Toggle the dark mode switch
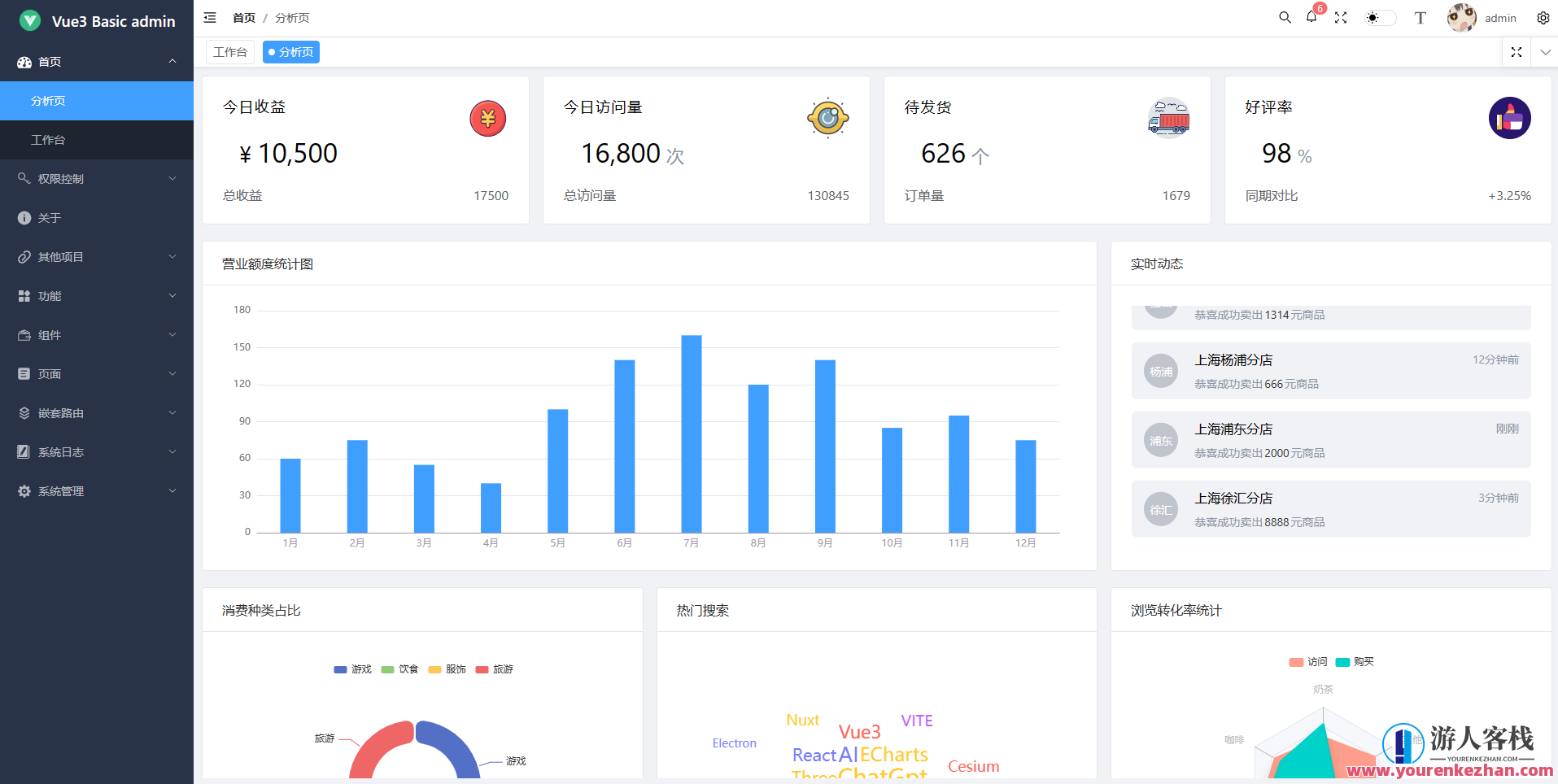1558x784 pixels. click(1380, 17)
